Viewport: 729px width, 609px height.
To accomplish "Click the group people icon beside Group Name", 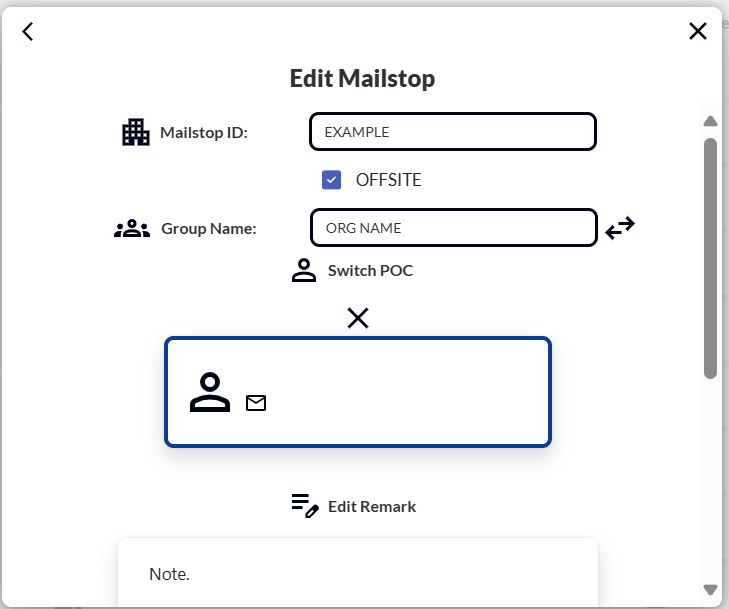I will coord(132,228).
